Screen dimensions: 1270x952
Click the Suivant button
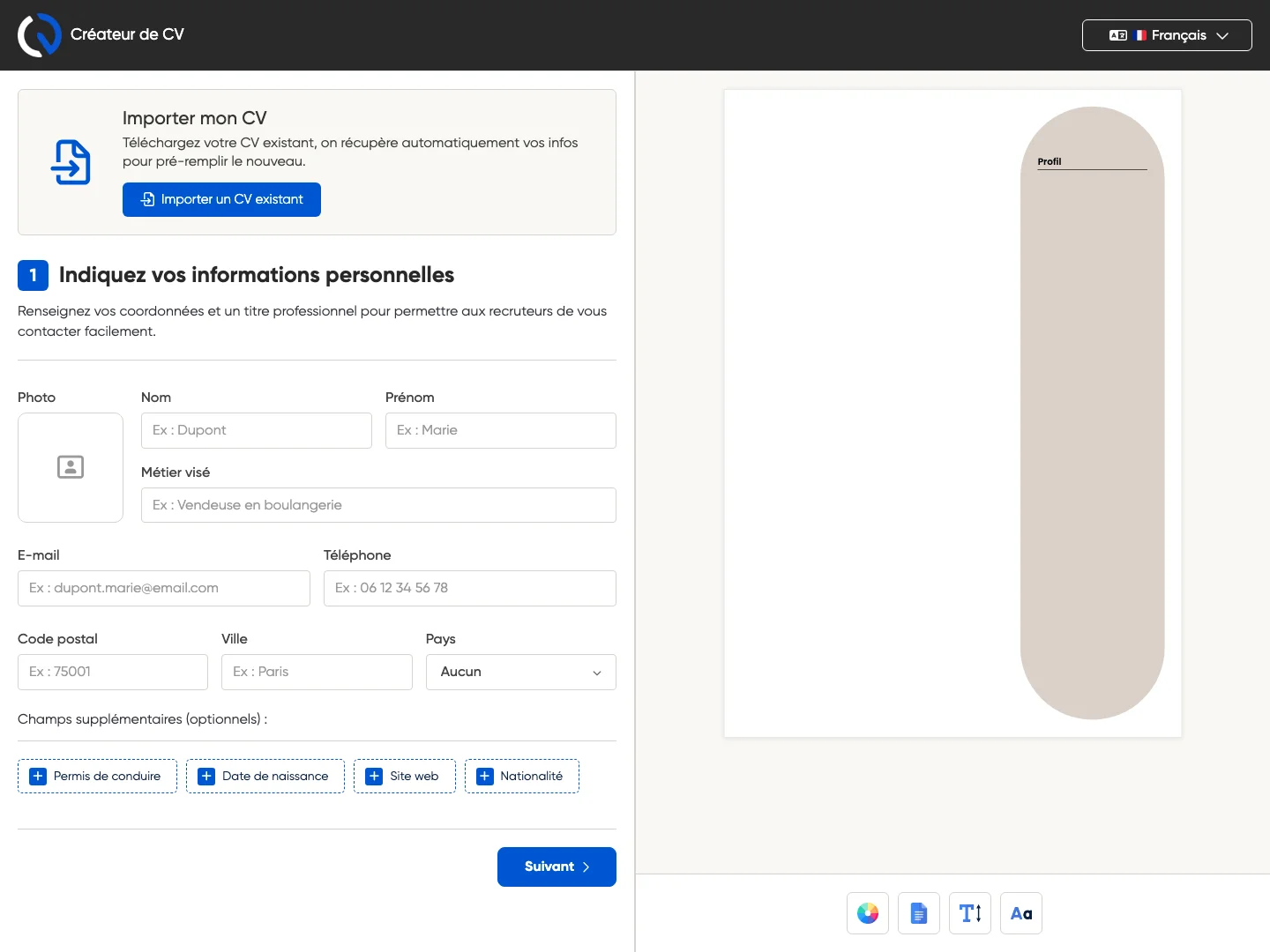[557, 866]
